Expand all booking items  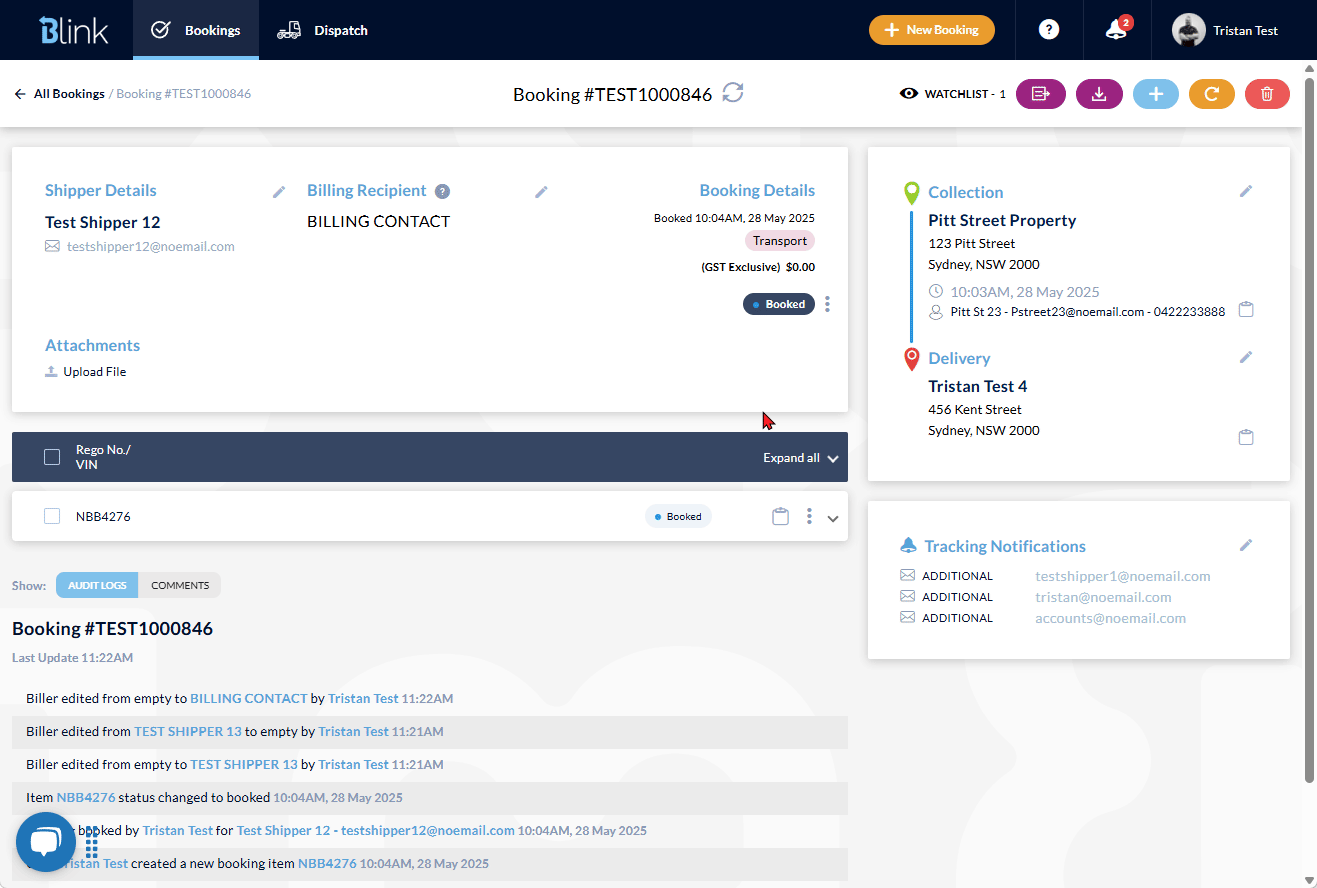[x=800, y=458]
